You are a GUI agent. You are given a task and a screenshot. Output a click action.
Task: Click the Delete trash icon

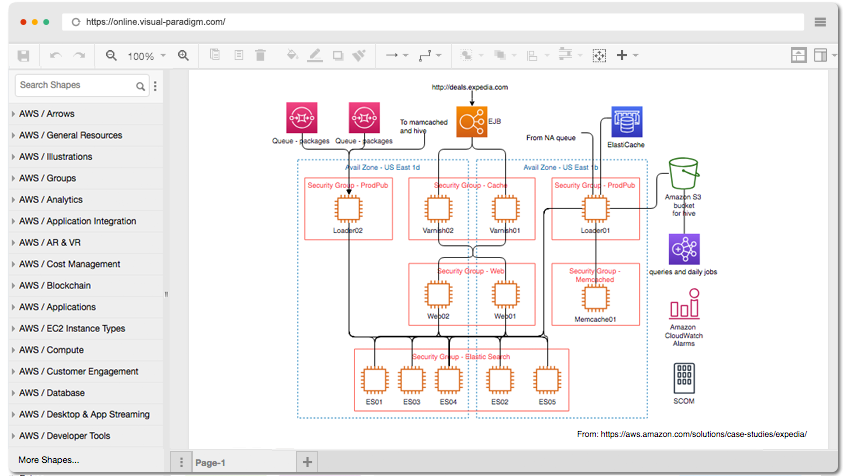[260, 55]
